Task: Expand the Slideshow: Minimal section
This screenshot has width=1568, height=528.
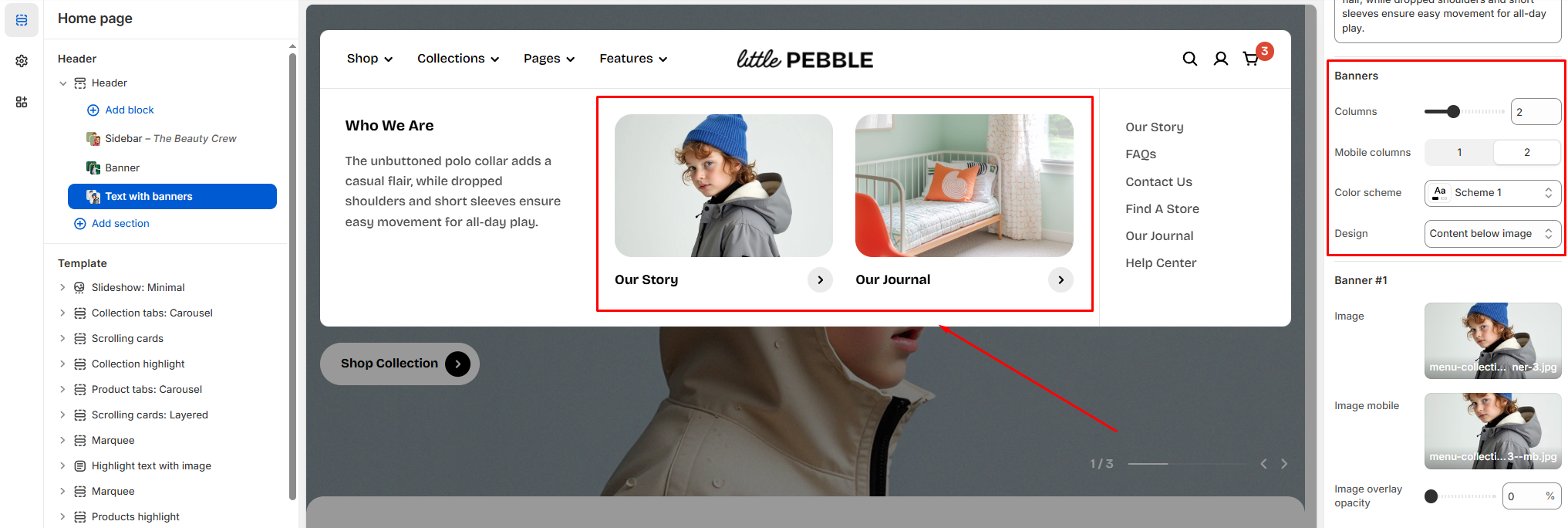Action: point(63,288)
